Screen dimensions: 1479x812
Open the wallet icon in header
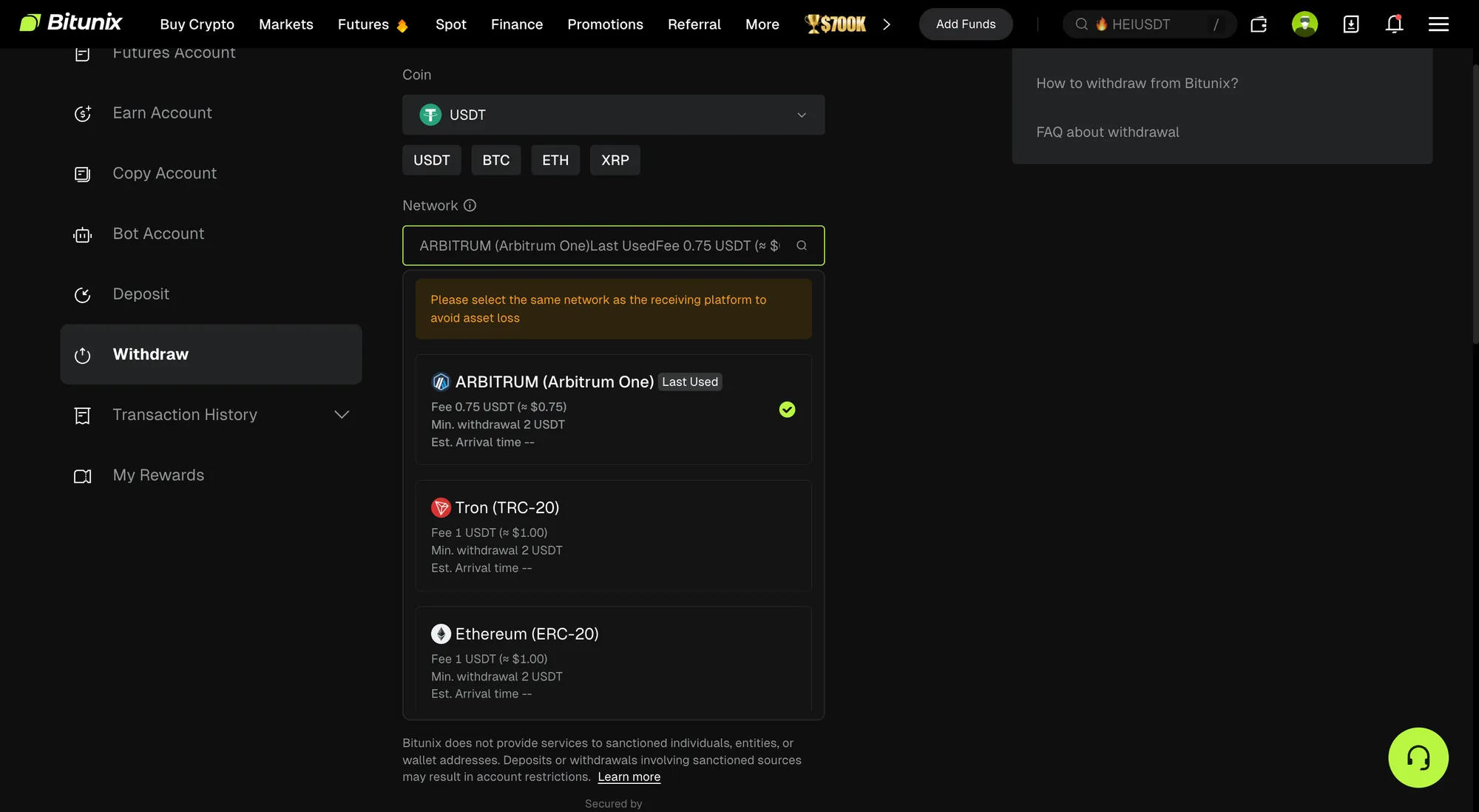pos(1259,24)
